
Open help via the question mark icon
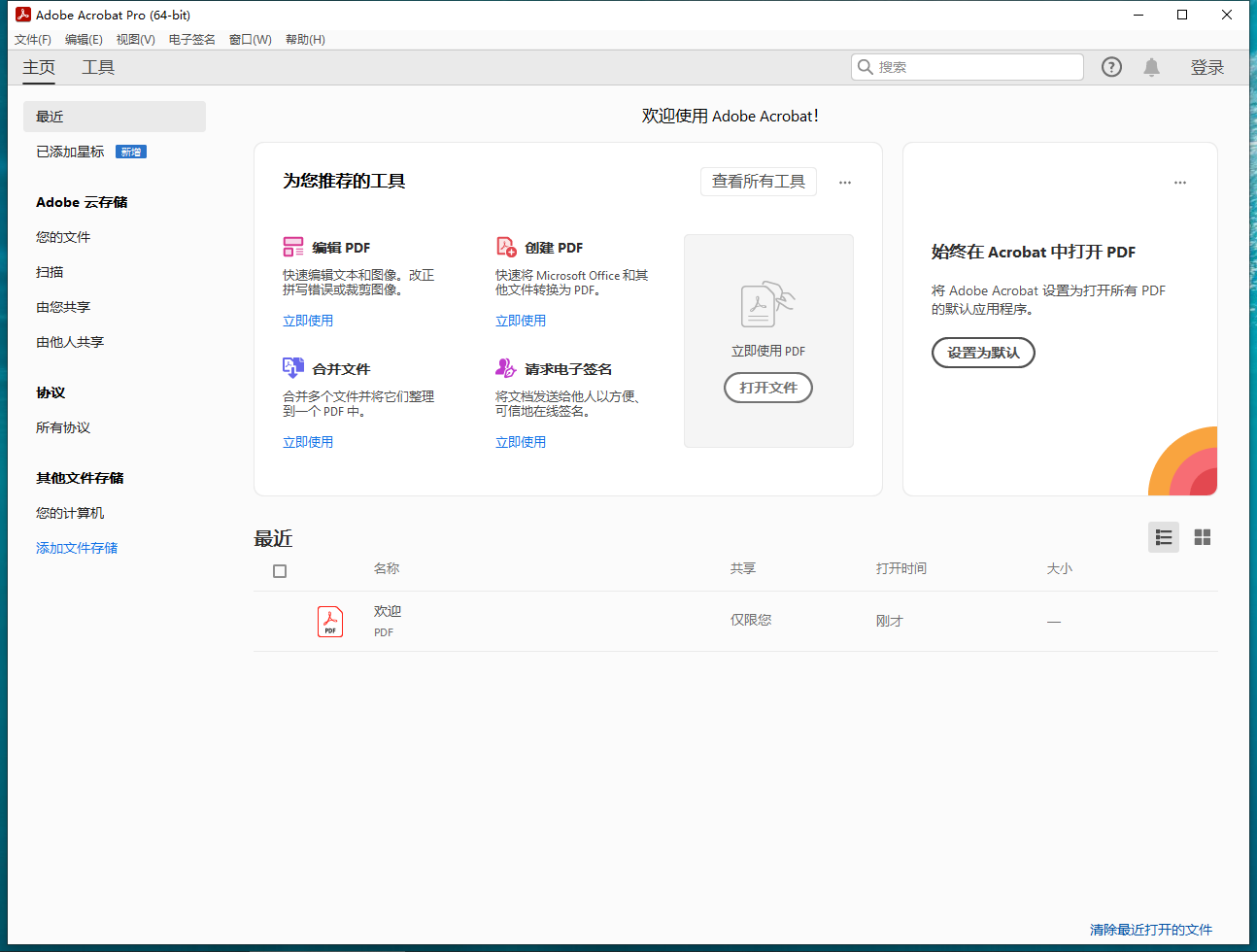click(x=1110, y=66)
